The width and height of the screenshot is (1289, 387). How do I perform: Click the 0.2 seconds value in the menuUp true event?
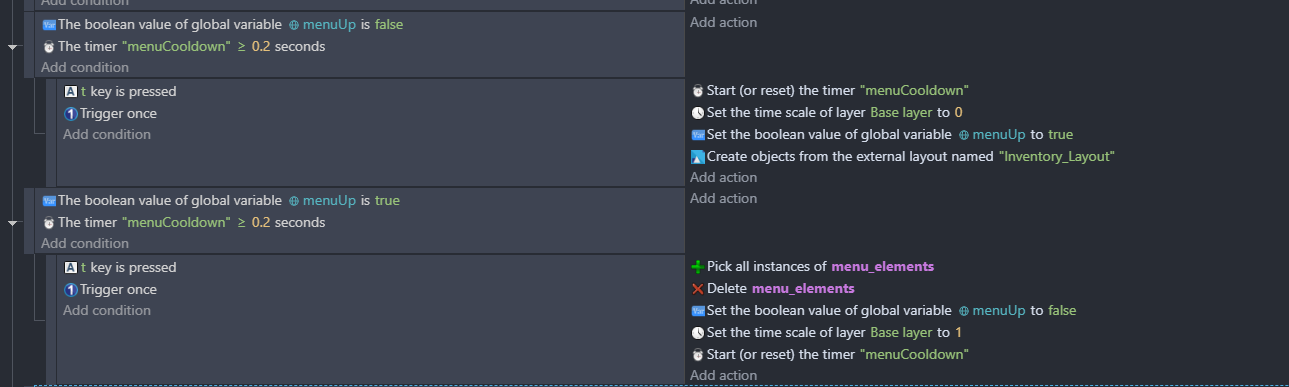(x=260, y=222)
